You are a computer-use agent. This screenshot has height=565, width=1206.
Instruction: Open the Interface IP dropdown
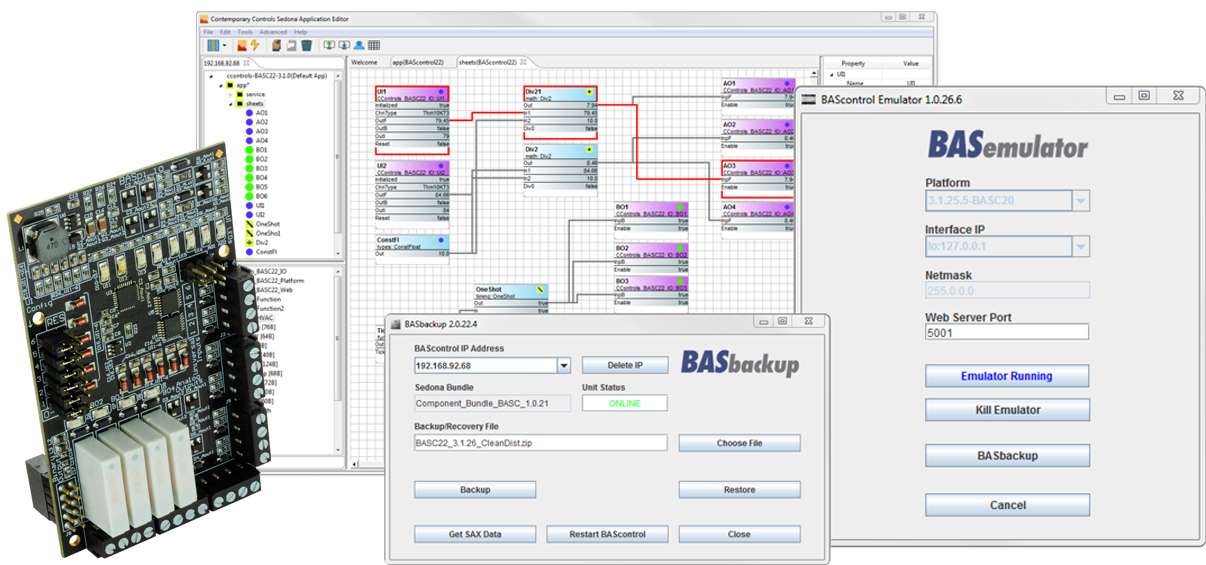[x=1079, y=246]
